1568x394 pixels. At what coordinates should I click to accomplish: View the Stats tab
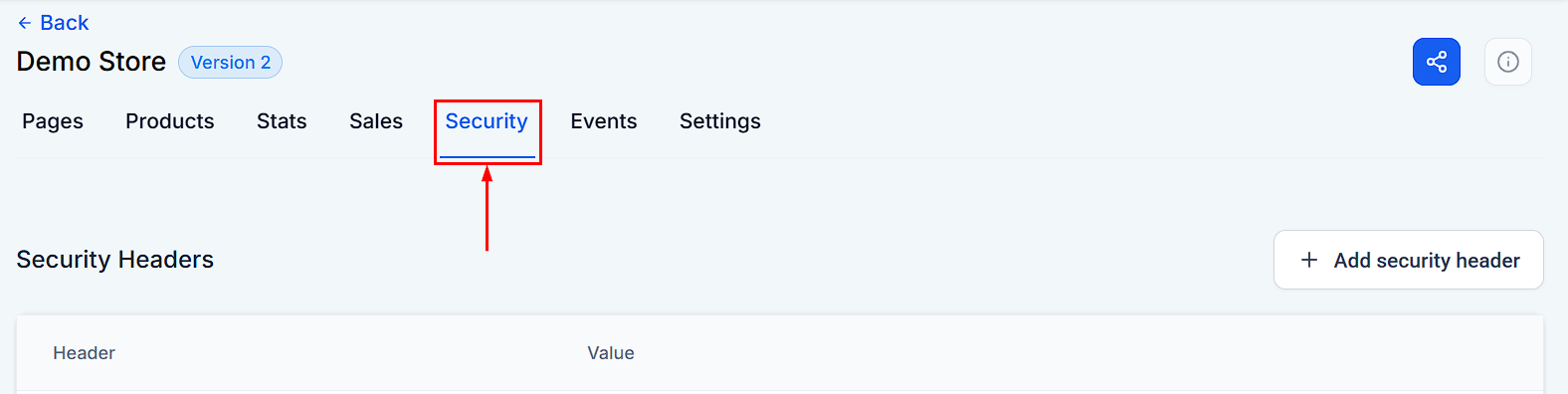tap(282, 121)
